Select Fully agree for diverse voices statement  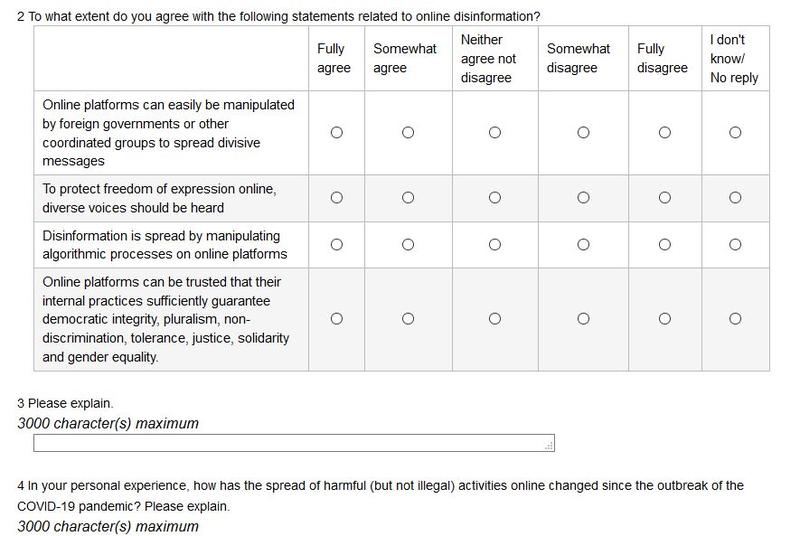[336, 198]
